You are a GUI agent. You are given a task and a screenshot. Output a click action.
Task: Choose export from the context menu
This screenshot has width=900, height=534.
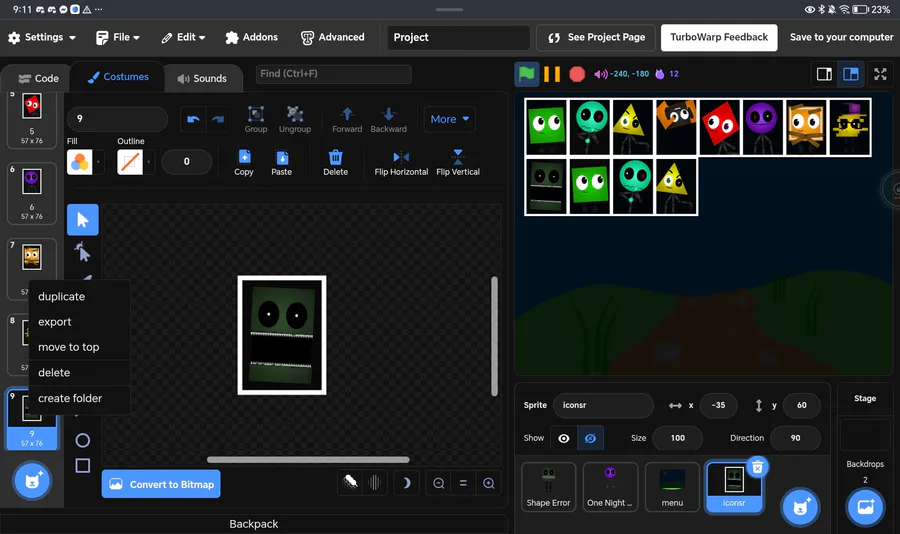(x=79, y=322)
